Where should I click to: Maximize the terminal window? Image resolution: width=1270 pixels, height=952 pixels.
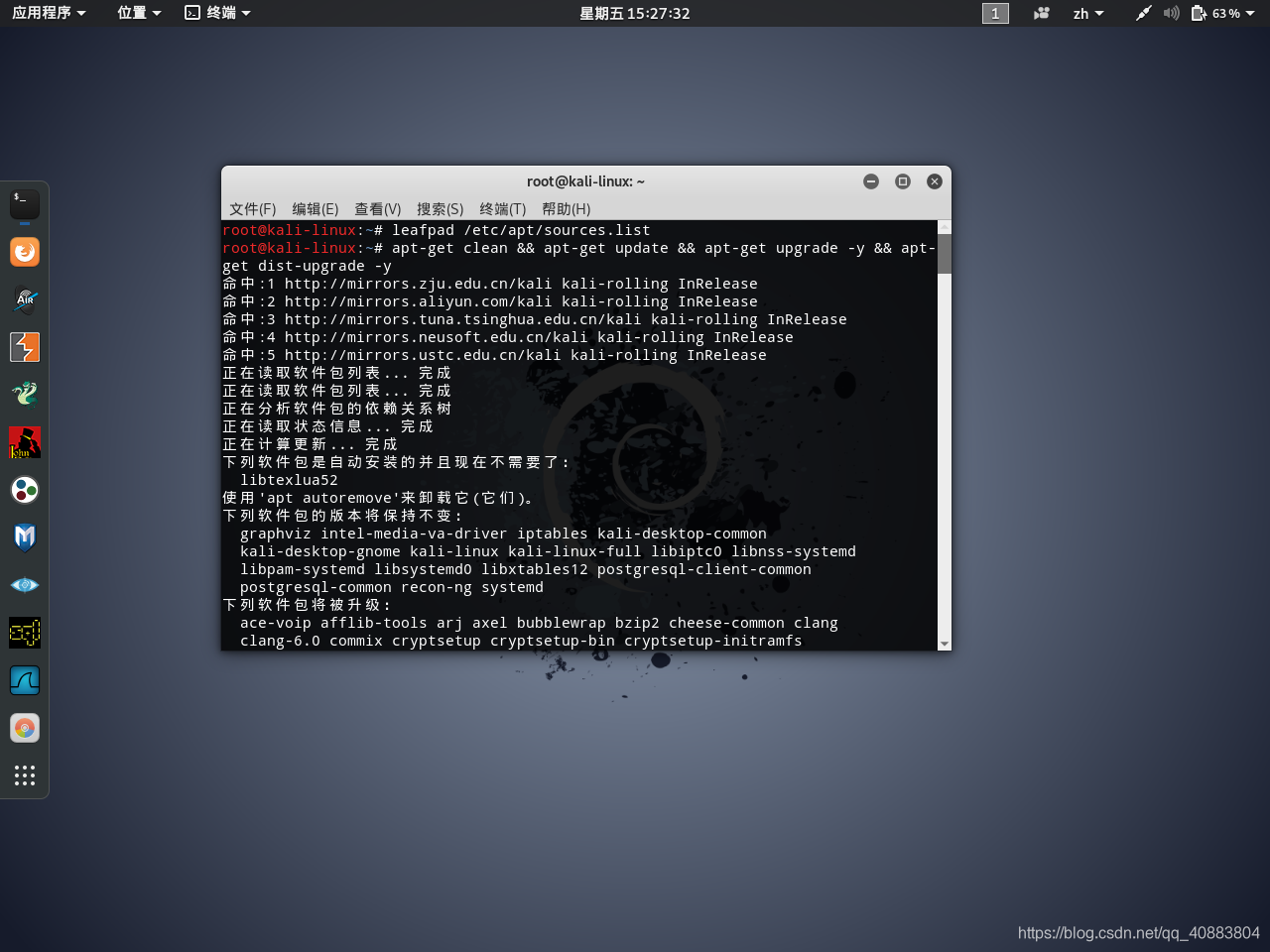pos(903,181)
